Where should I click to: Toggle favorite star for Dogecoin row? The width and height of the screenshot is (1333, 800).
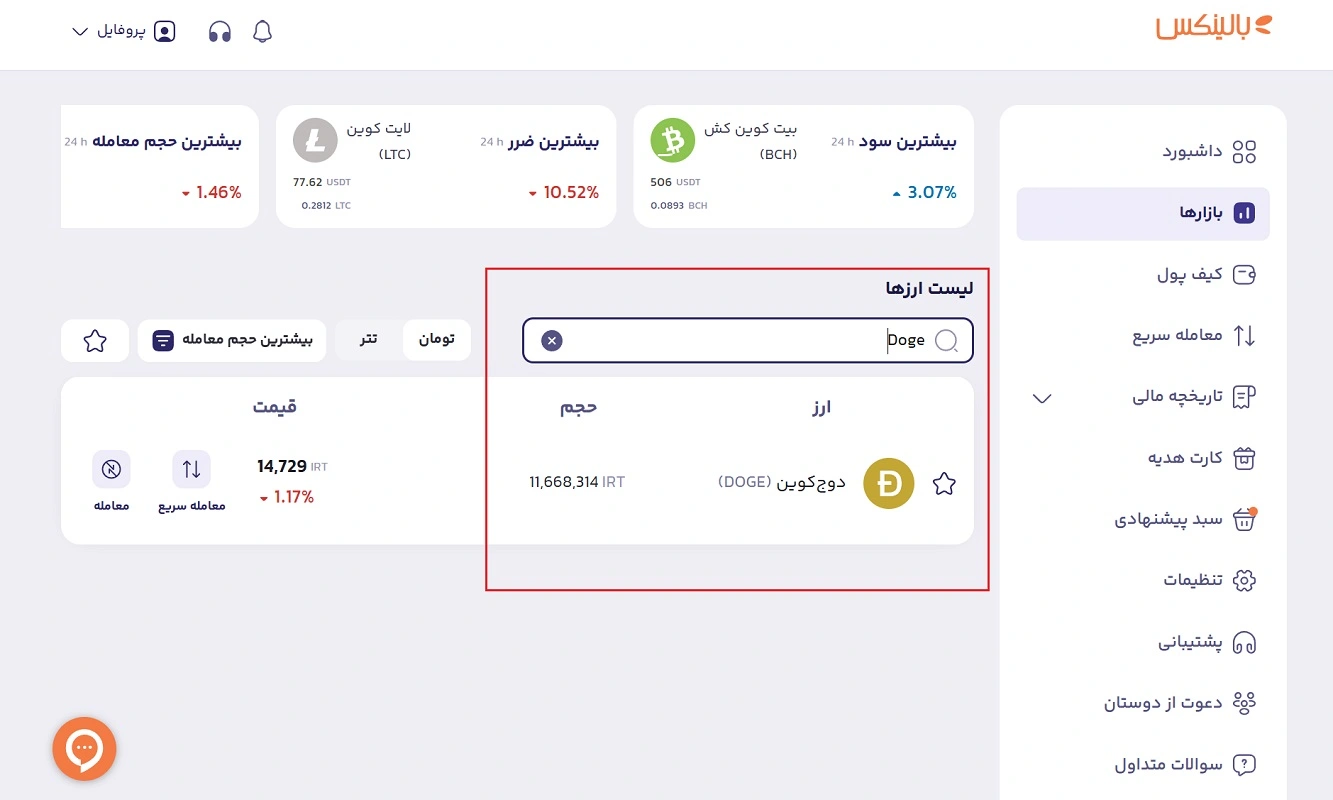click(x=944, y=484)
